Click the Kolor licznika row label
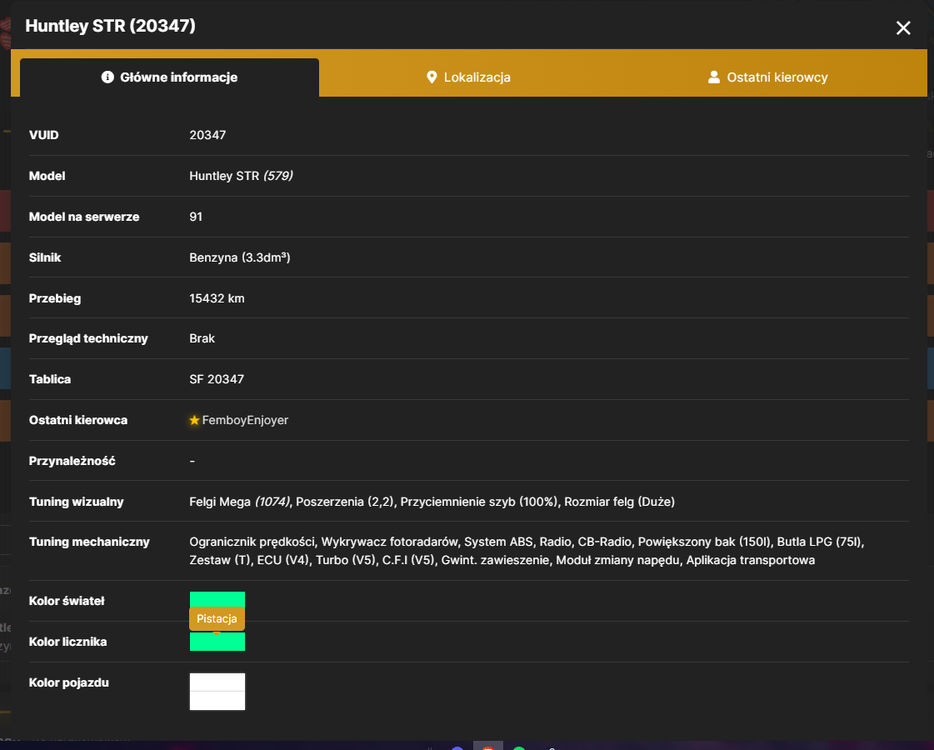934x750 pixels. point(68,642)
